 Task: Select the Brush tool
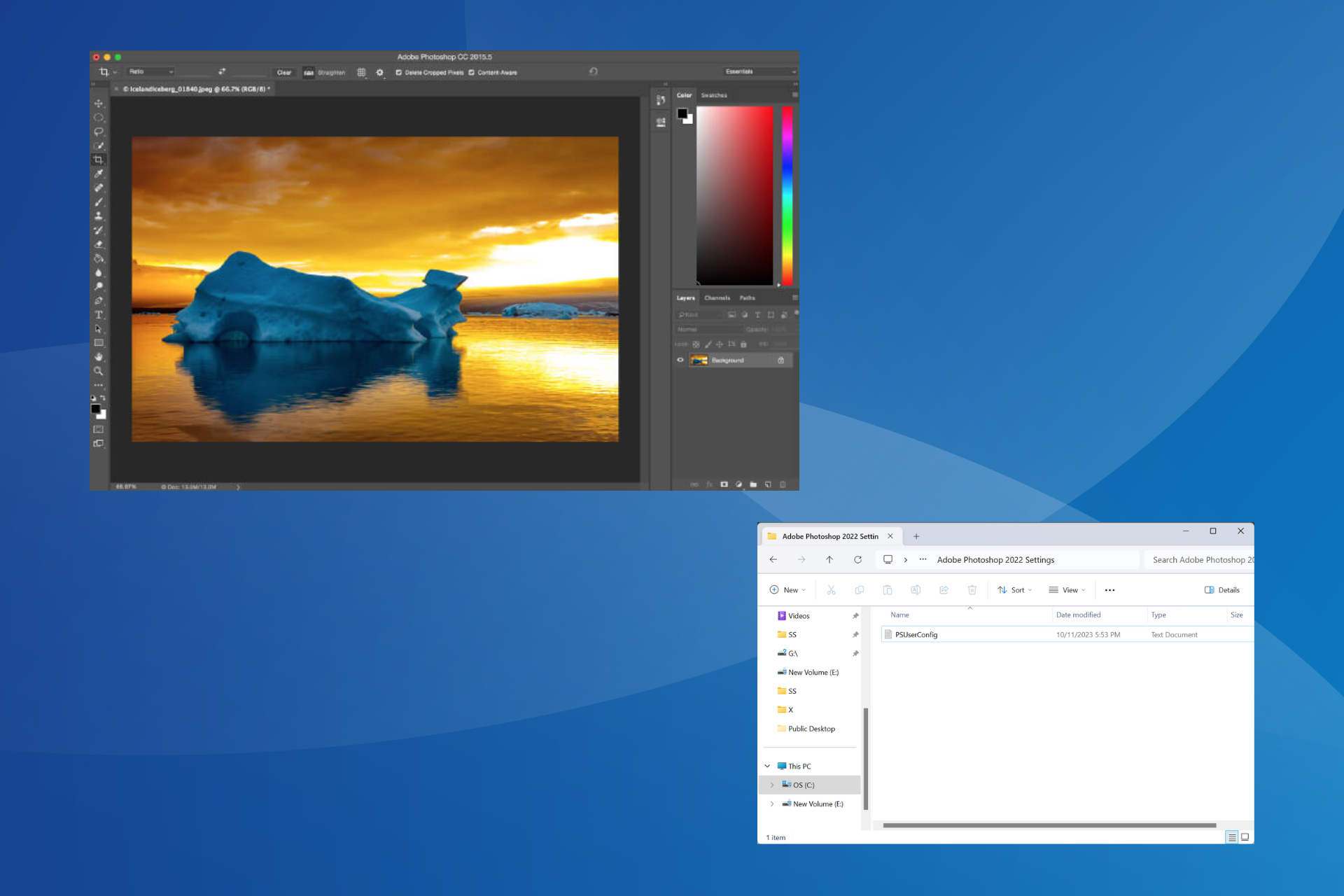click(99, 202)
